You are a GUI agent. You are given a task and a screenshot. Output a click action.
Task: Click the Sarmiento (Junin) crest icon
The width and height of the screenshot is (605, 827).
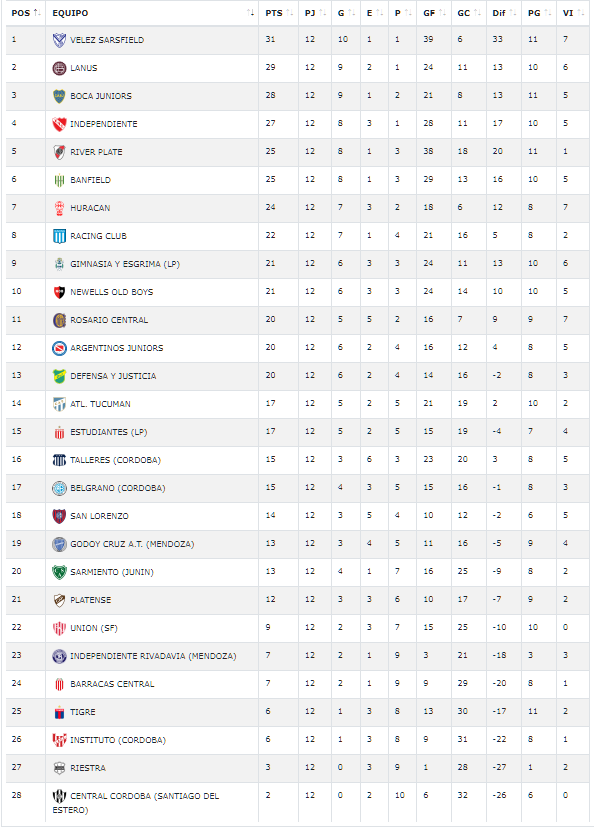click(x=59, y=572)
